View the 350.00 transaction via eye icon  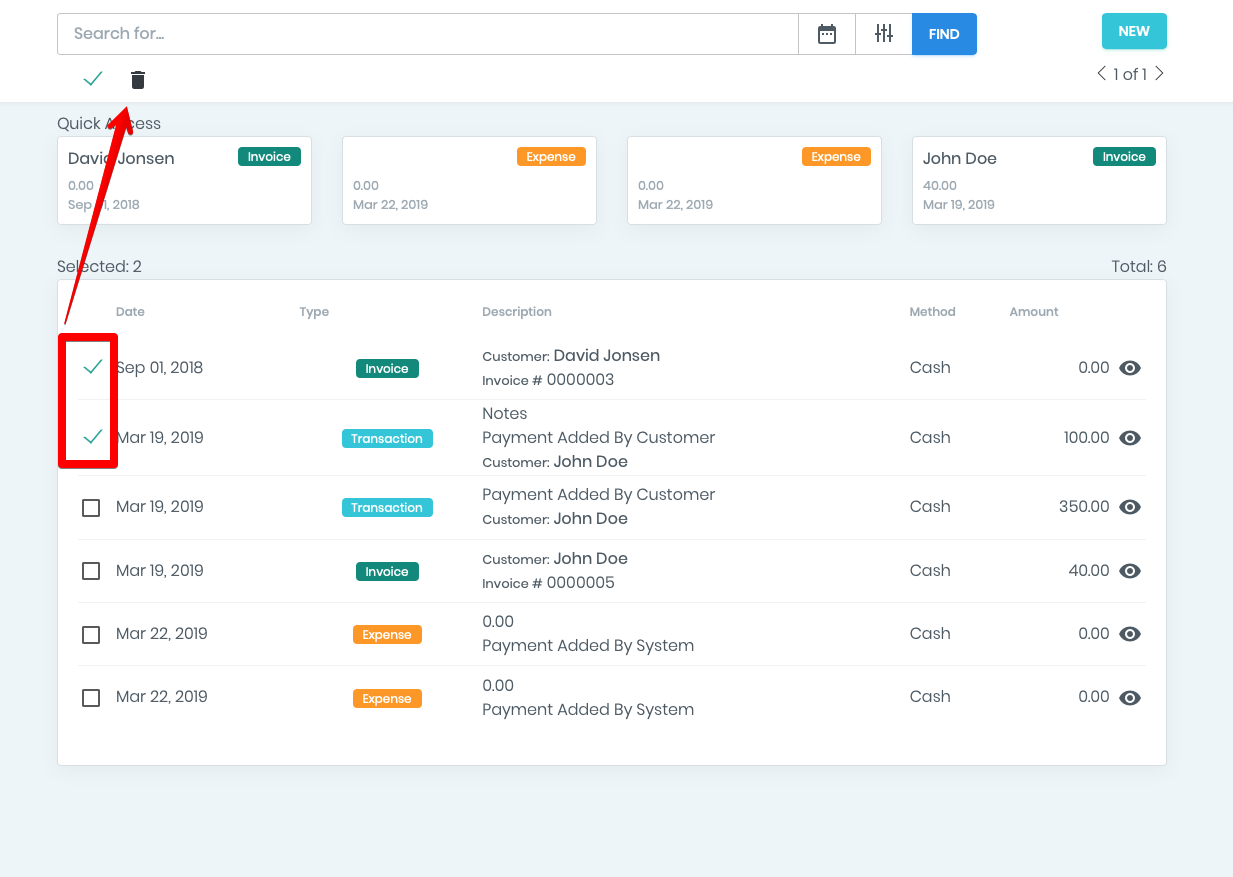point(1130,507)
